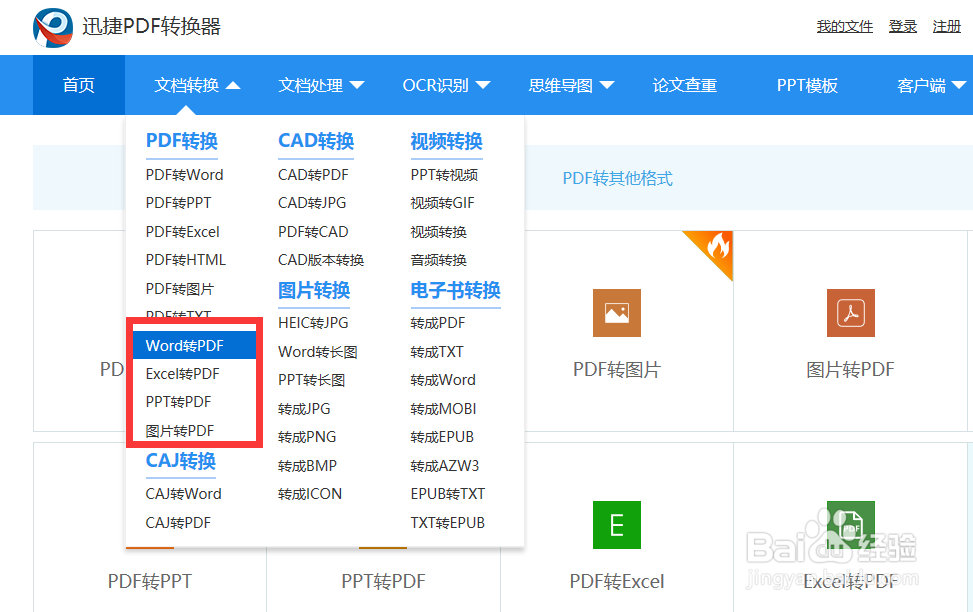Viewport: 973px width, 612px height.
Task: Select 转成AZW3 menu entry
Action: (x=444, y=466)
